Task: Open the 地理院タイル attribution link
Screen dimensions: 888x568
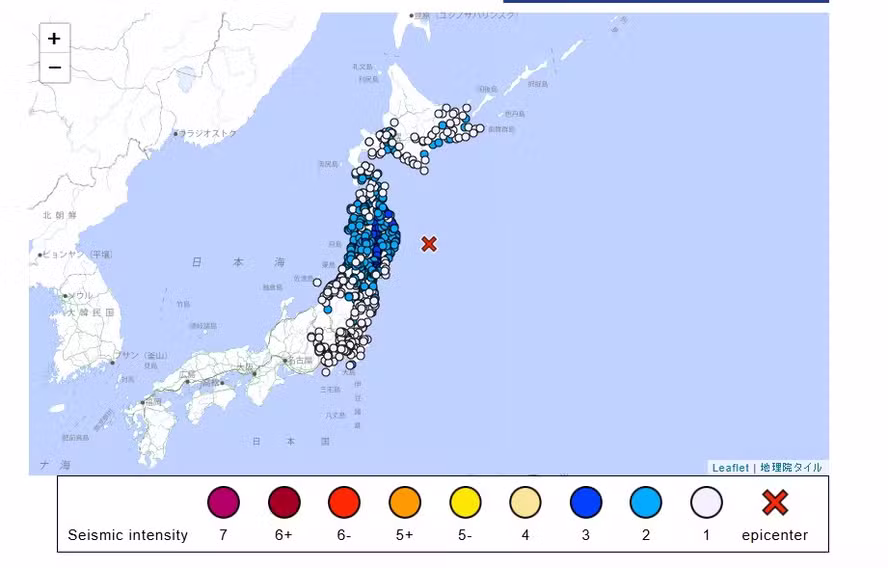Action: [x=791, y=467]
